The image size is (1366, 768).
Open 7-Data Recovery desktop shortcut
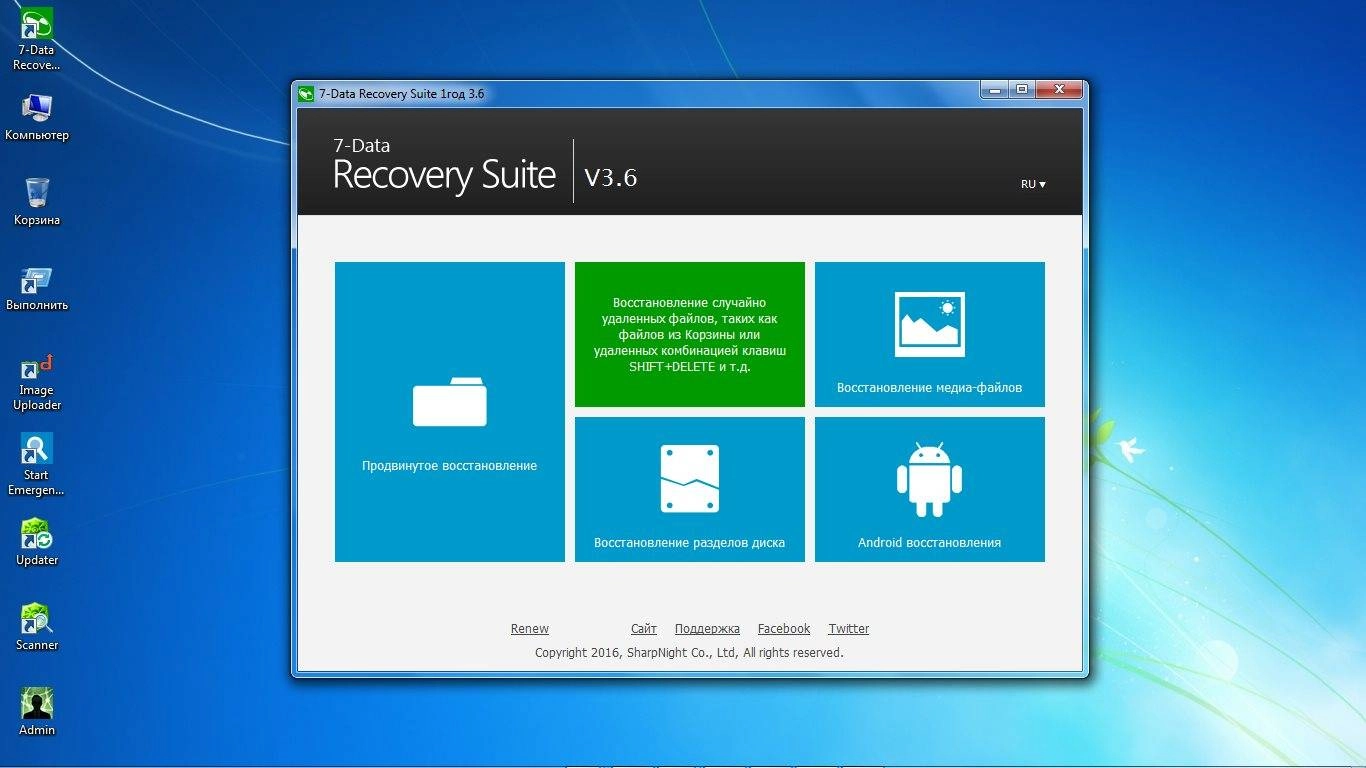point(37,39)
